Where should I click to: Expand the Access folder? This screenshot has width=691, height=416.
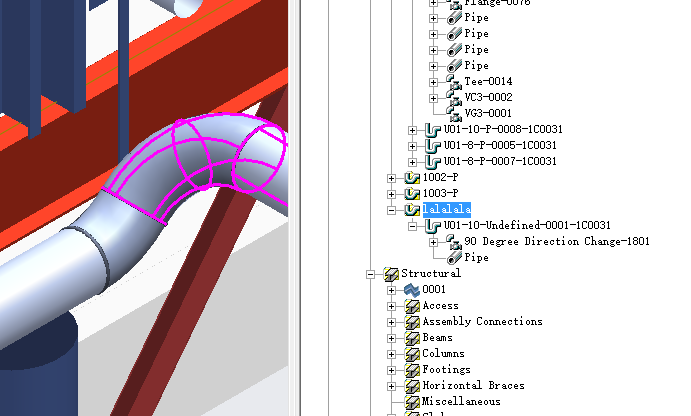click(391, 306)
